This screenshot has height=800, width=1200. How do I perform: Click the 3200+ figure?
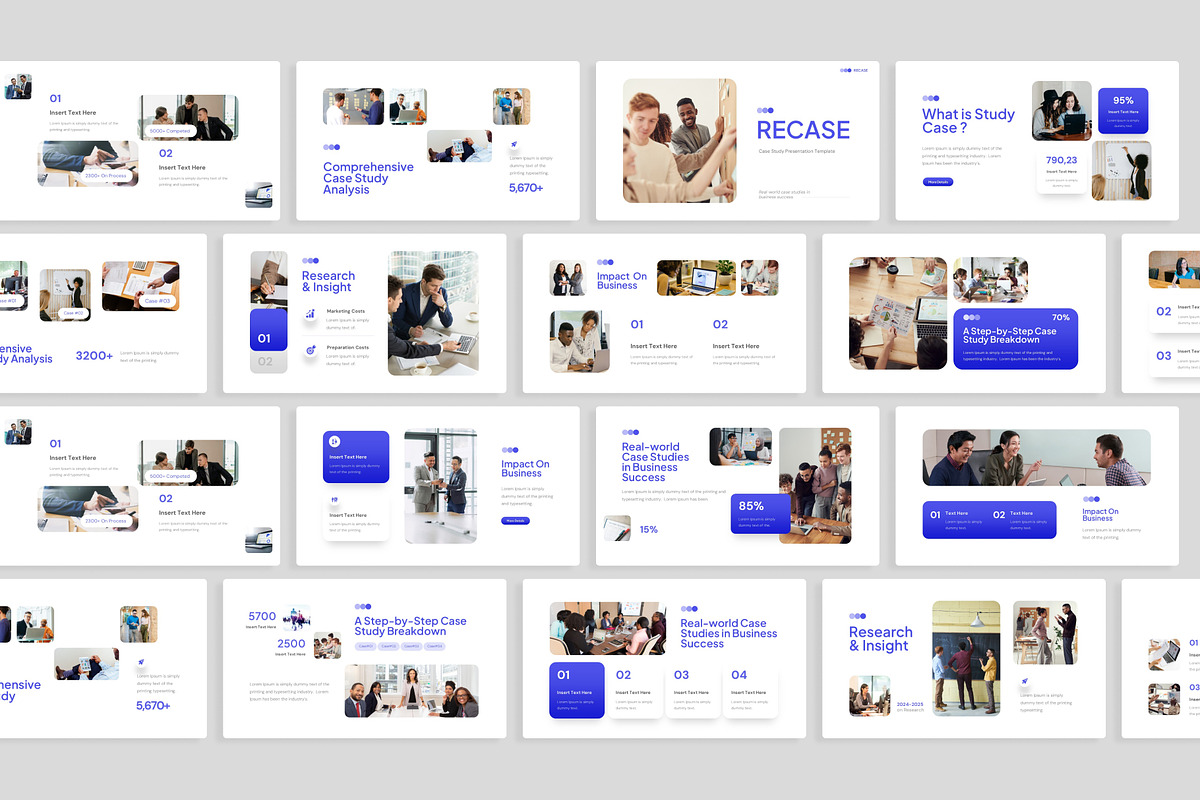92,356
